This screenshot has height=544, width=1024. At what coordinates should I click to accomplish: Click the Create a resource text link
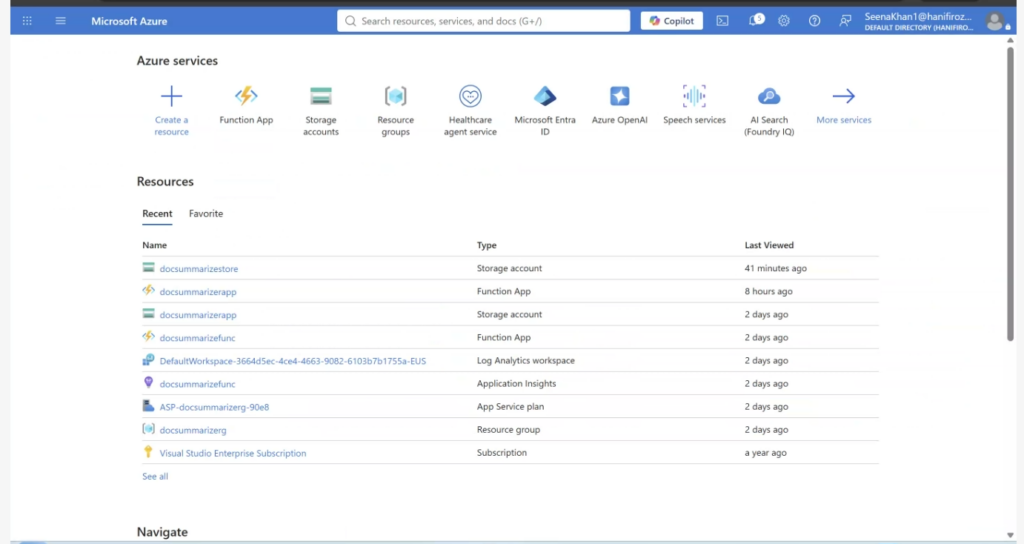pos(171,125)
